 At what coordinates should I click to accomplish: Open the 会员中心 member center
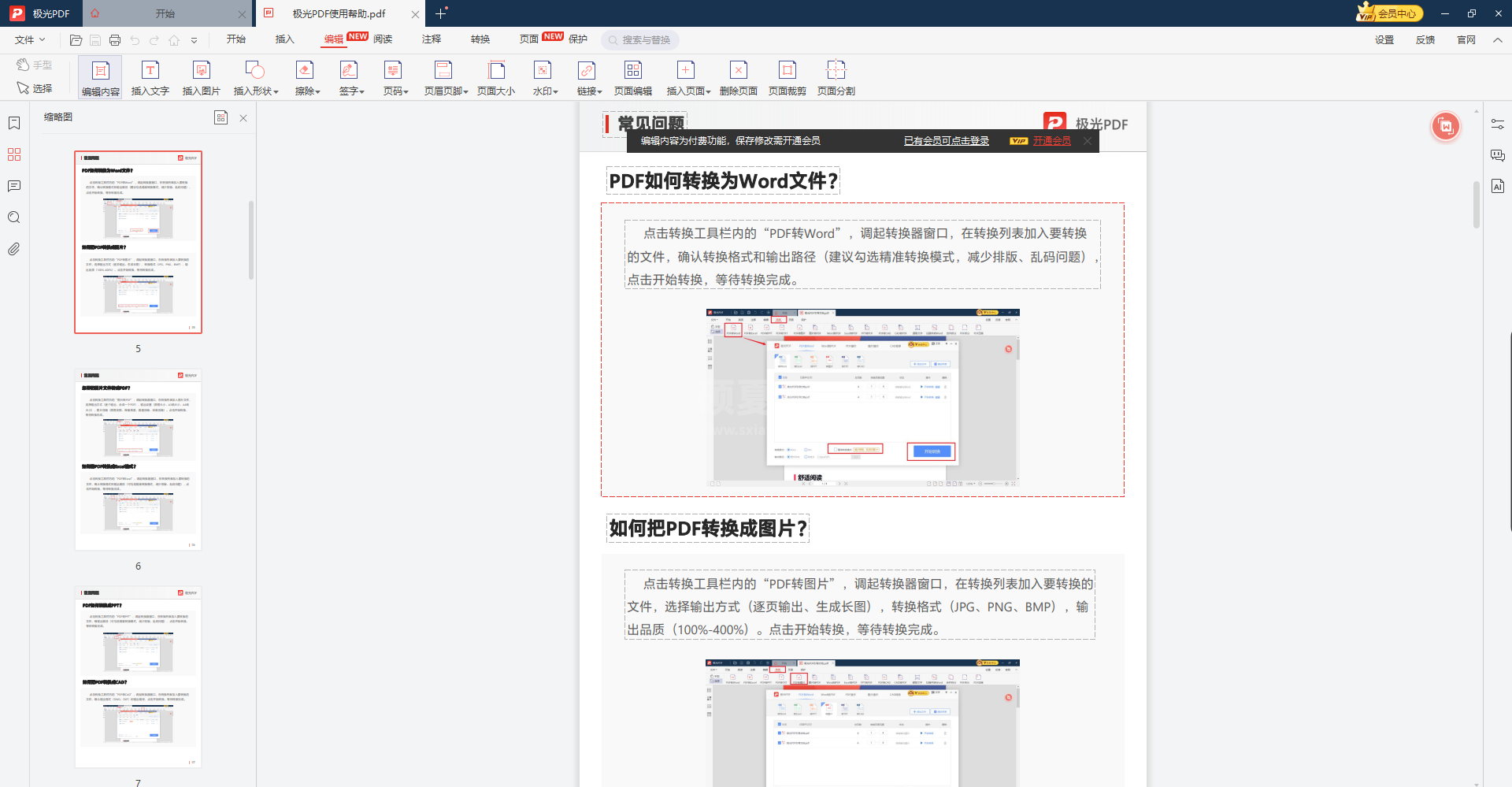pyautogui.click(x=1390, y=13)
